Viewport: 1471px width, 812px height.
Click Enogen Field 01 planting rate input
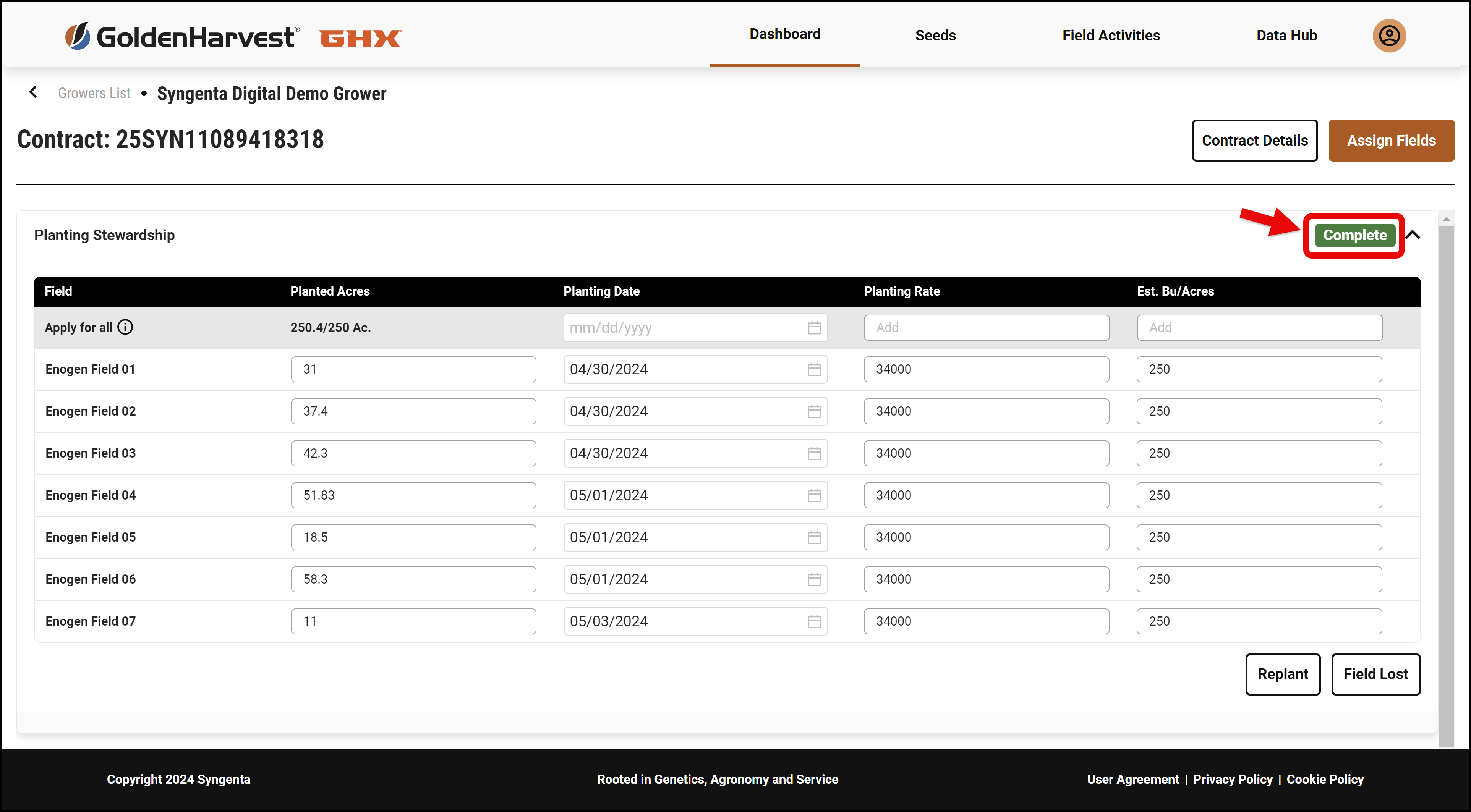tap(986, 369)
